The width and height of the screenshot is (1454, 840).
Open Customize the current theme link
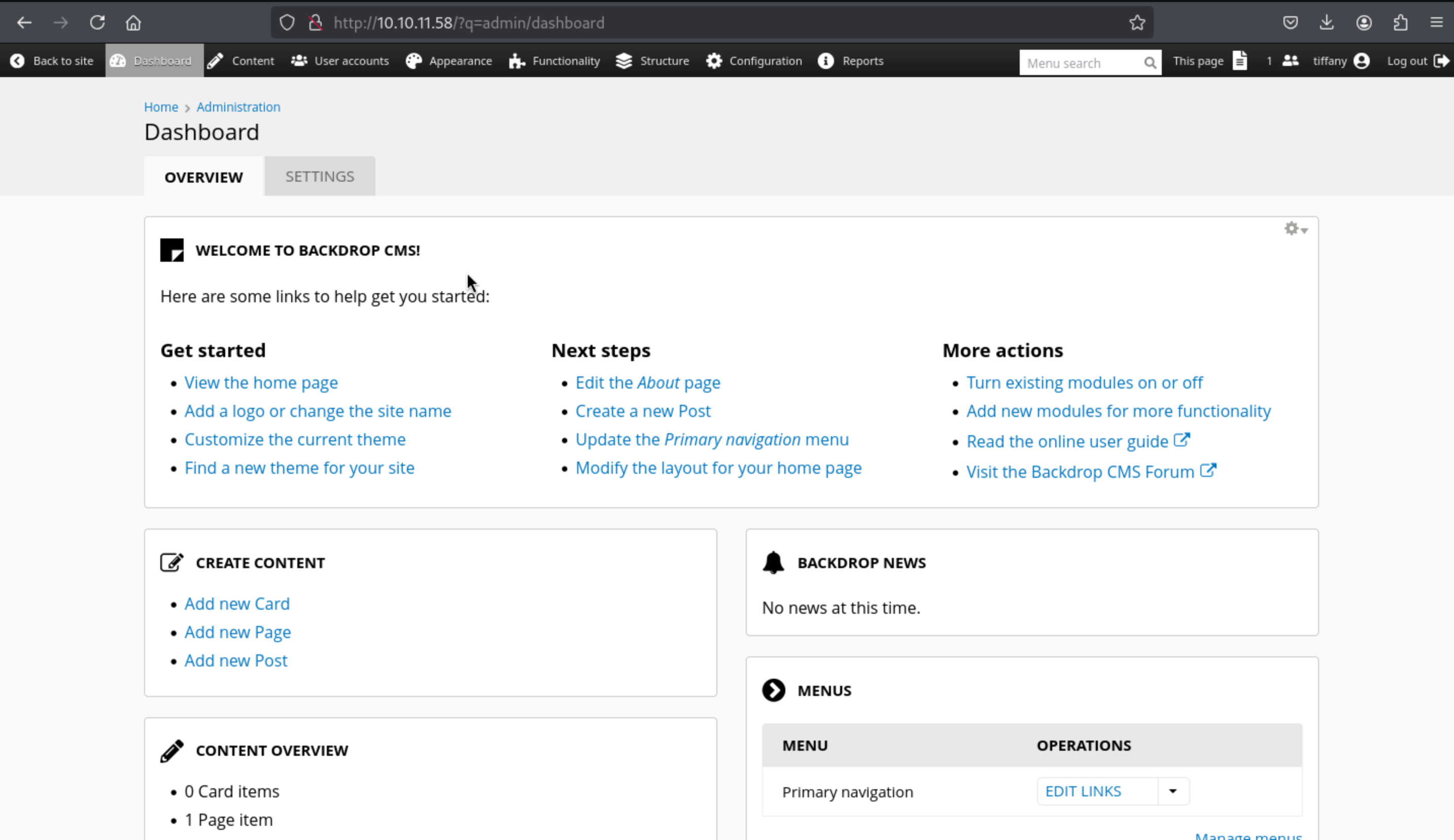pos(295,439)
